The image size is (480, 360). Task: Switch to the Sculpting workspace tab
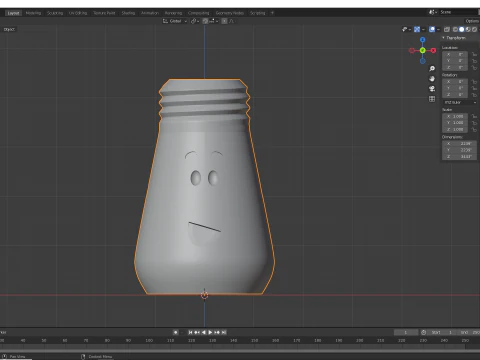[x=55, y=13]
